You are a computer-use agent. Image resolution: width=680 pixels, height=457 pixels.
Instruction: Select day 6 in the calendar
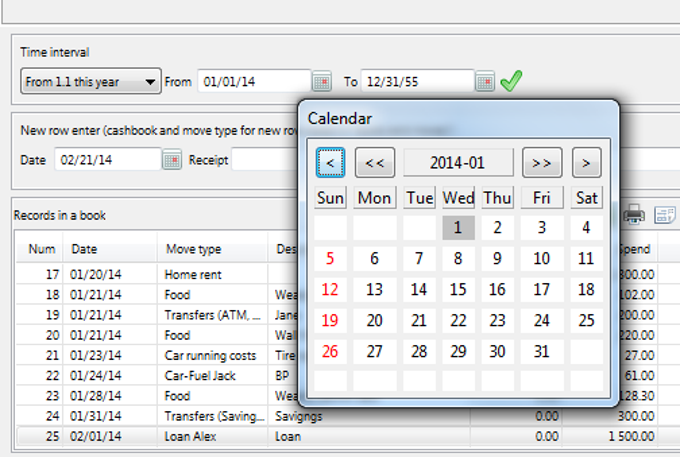tap(375, 259)
